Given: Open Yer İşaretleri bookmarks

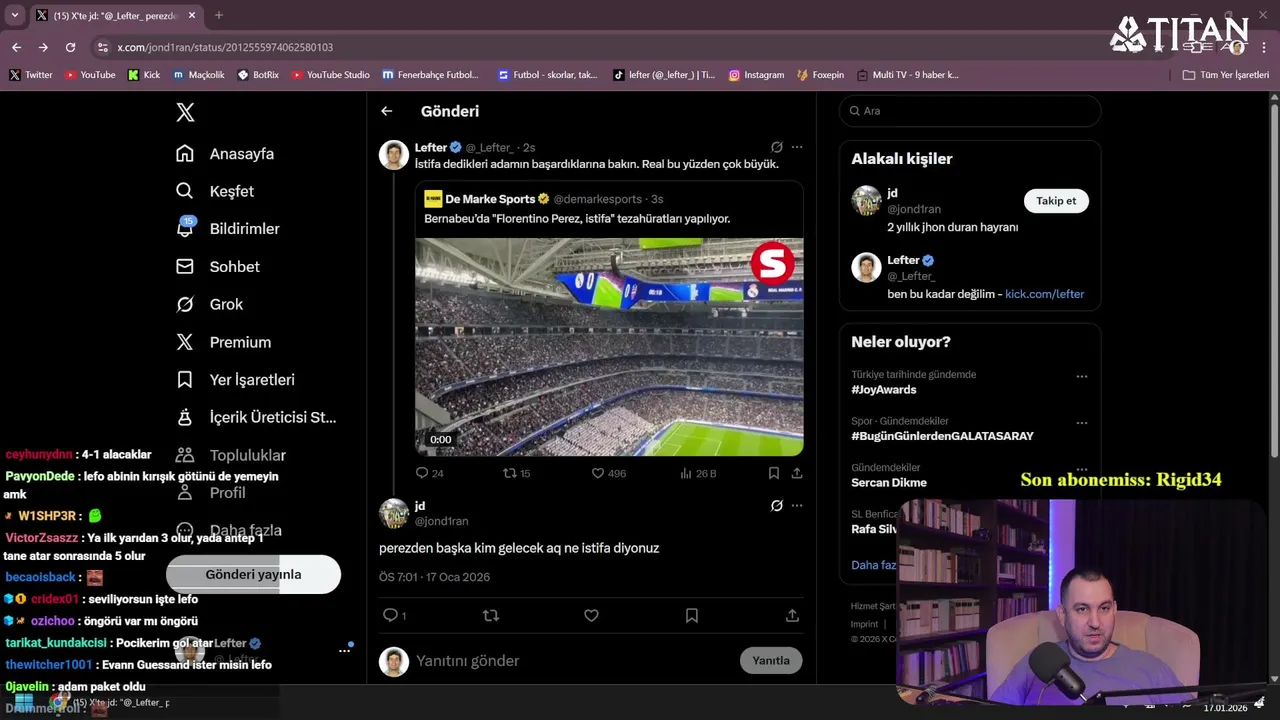Looking at the screenshot, I should click(235, 380).
